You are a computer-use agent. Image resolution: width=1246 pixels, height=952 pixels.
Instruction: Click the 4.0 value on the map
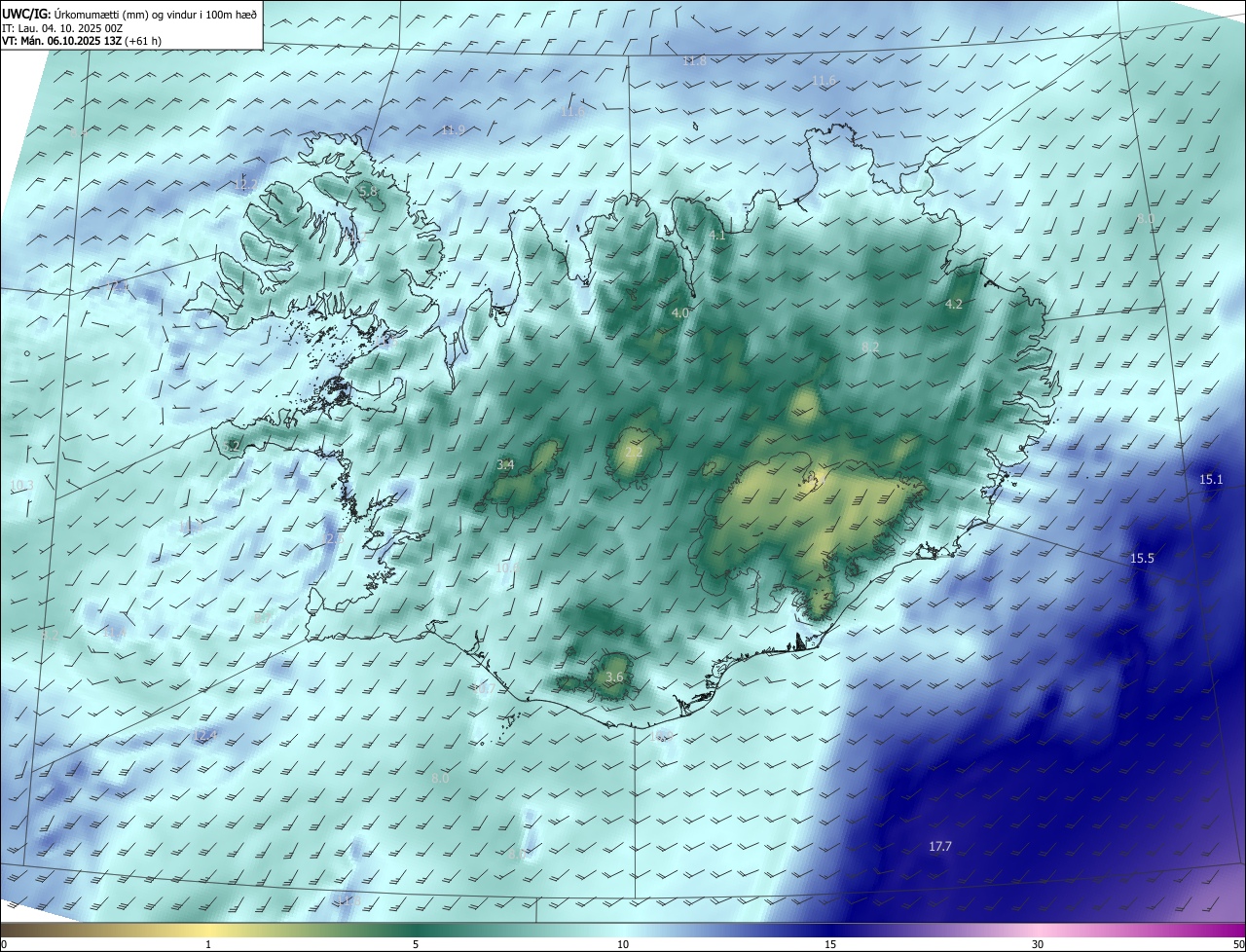[x=680, y=313]
